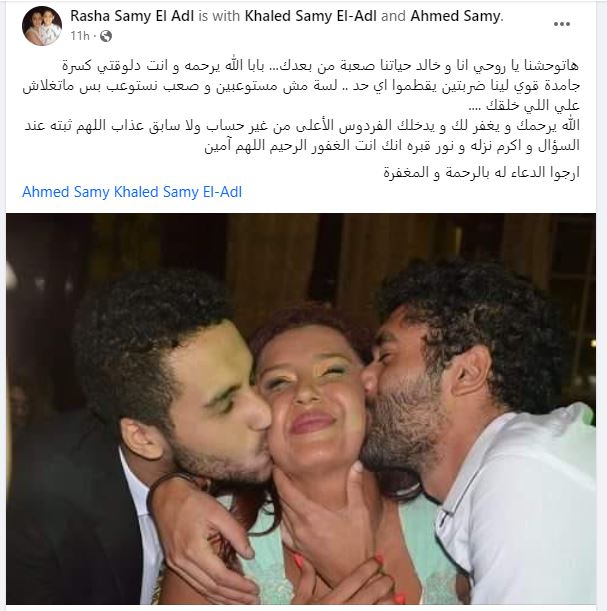This screenshot has height=611, width=607.
Task: Open Rasha Samy El Adl's profile name link
Action: tap(132, 16)
